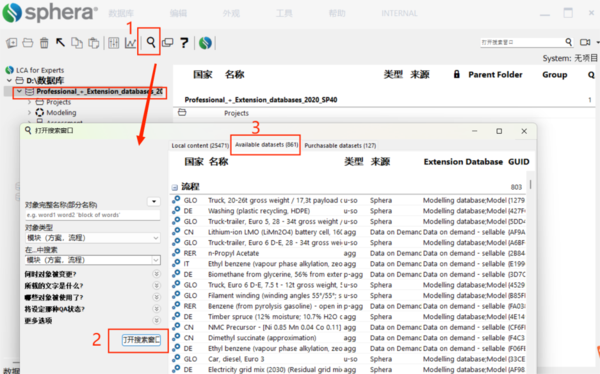
Task: Open search with the magnifier toolbar icon
Action: (151, 42)
